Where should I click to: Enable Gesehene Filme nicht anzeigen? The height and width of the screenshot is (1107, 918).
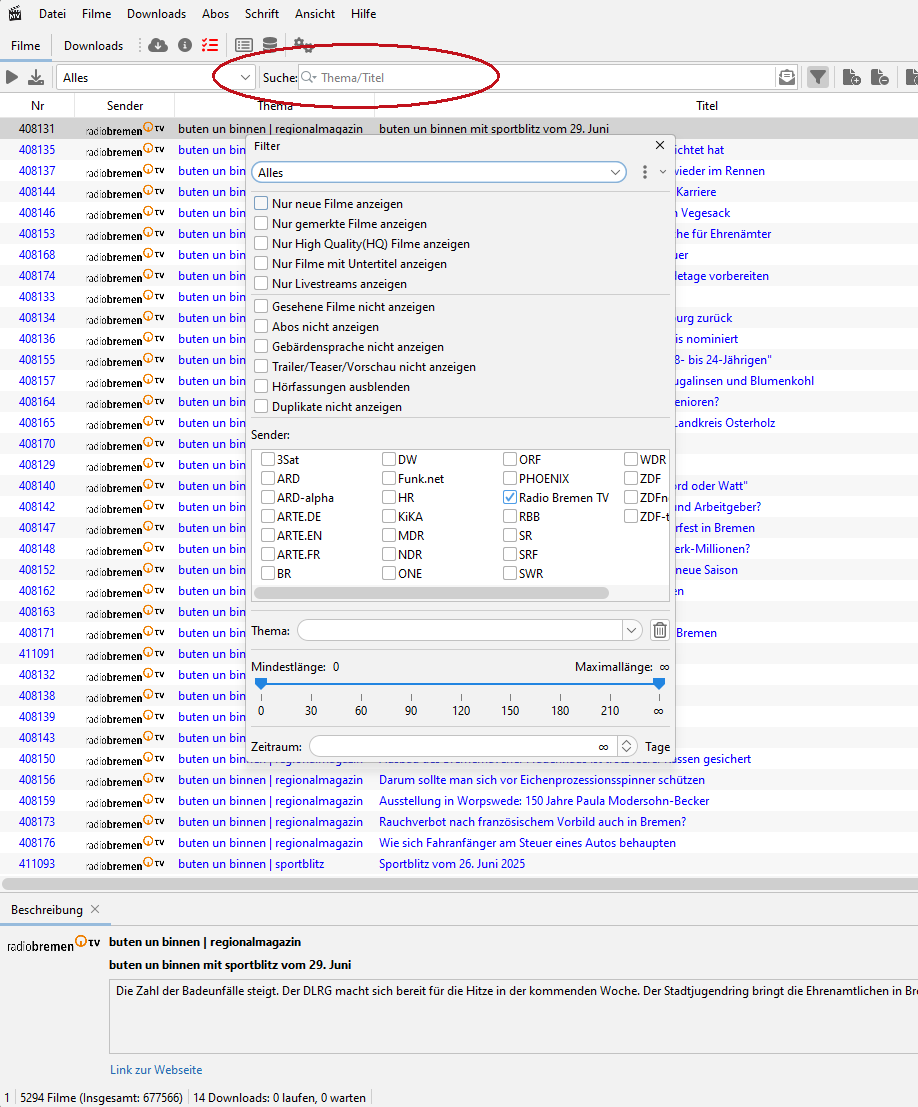[261, 306]
